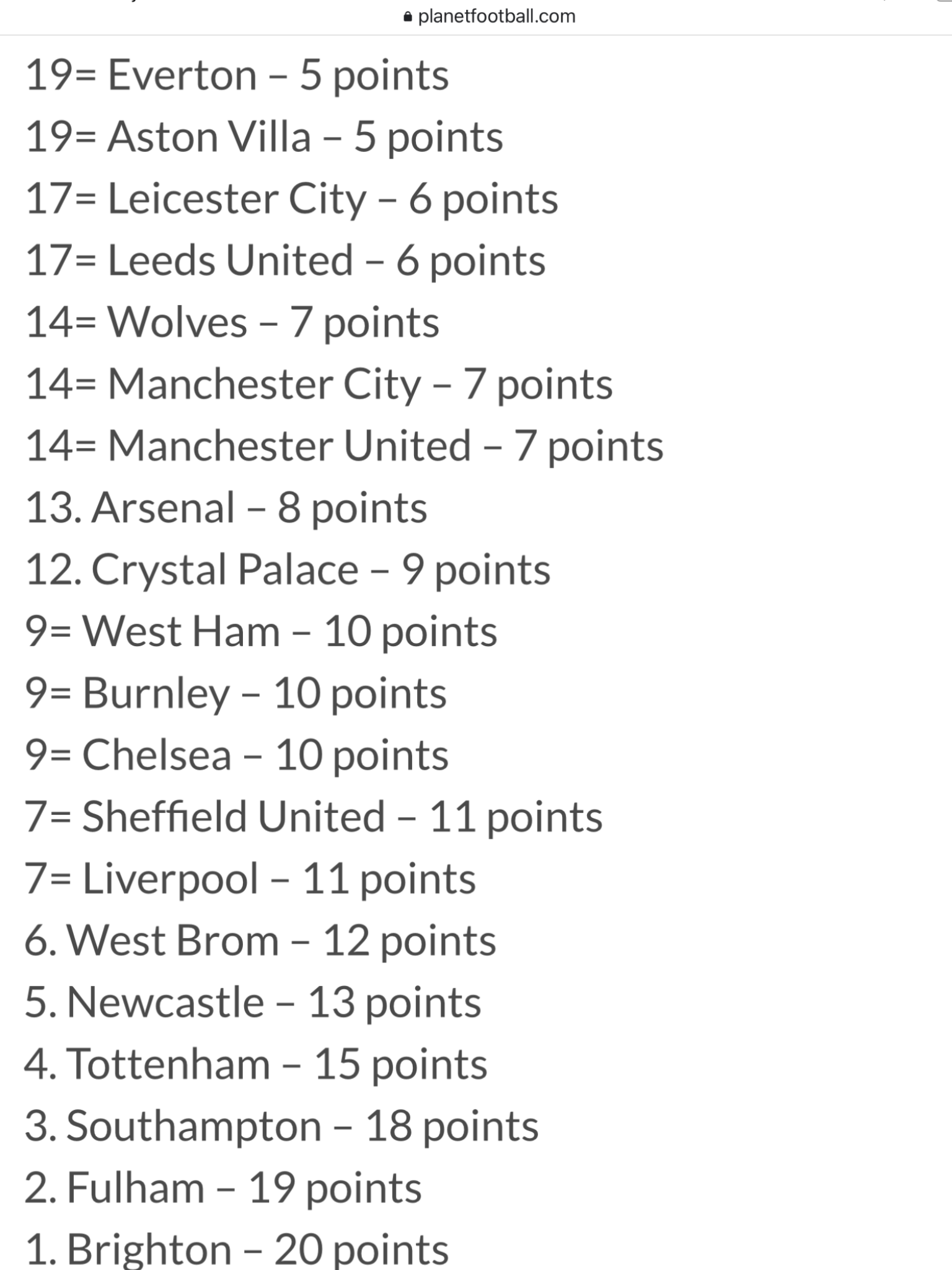Click the Leeds United – 6 points entry
This screenshot has height=1270, width=952.
[x=286, y=261]
